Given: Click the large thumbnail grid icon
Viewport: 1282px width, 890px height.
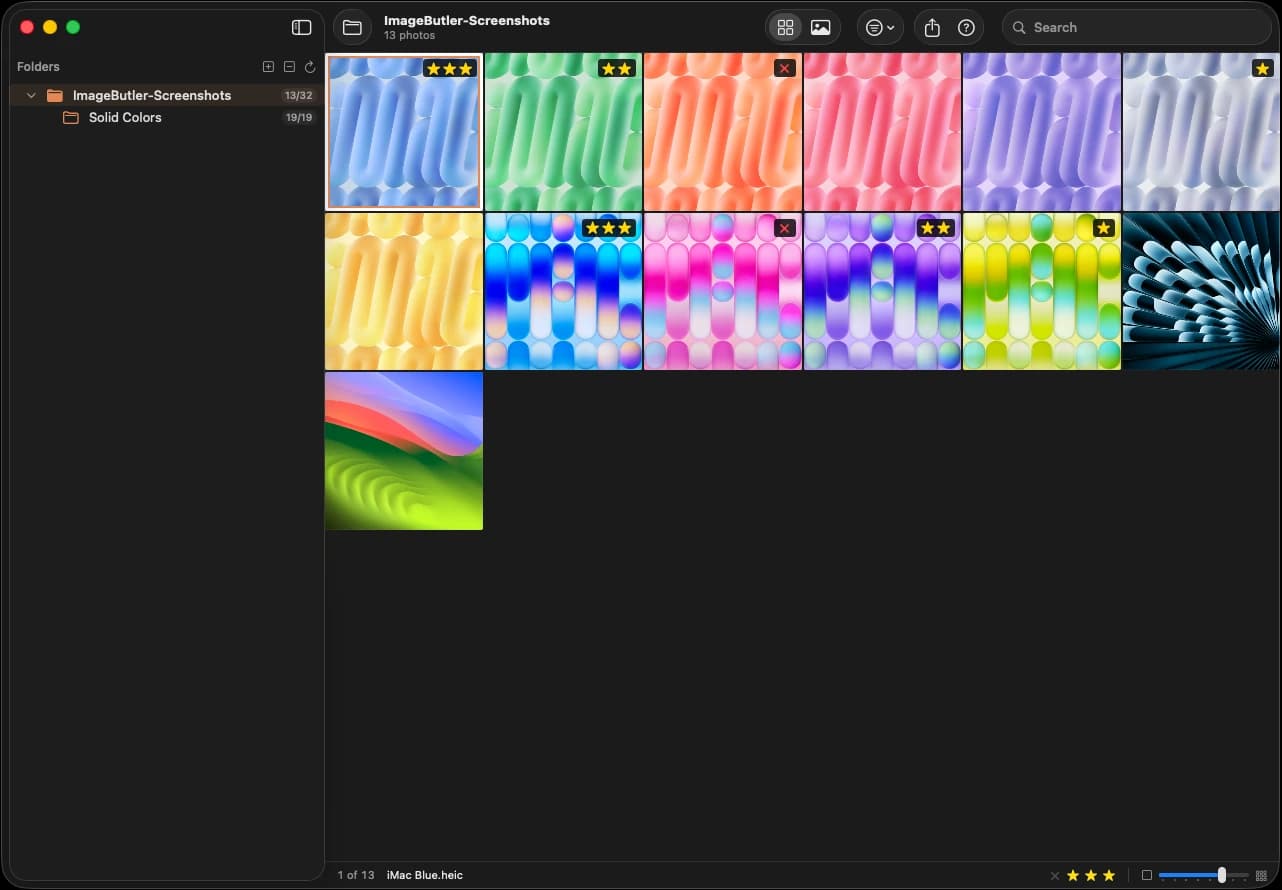Looking at the screenshot, I should pos(1261,876).
